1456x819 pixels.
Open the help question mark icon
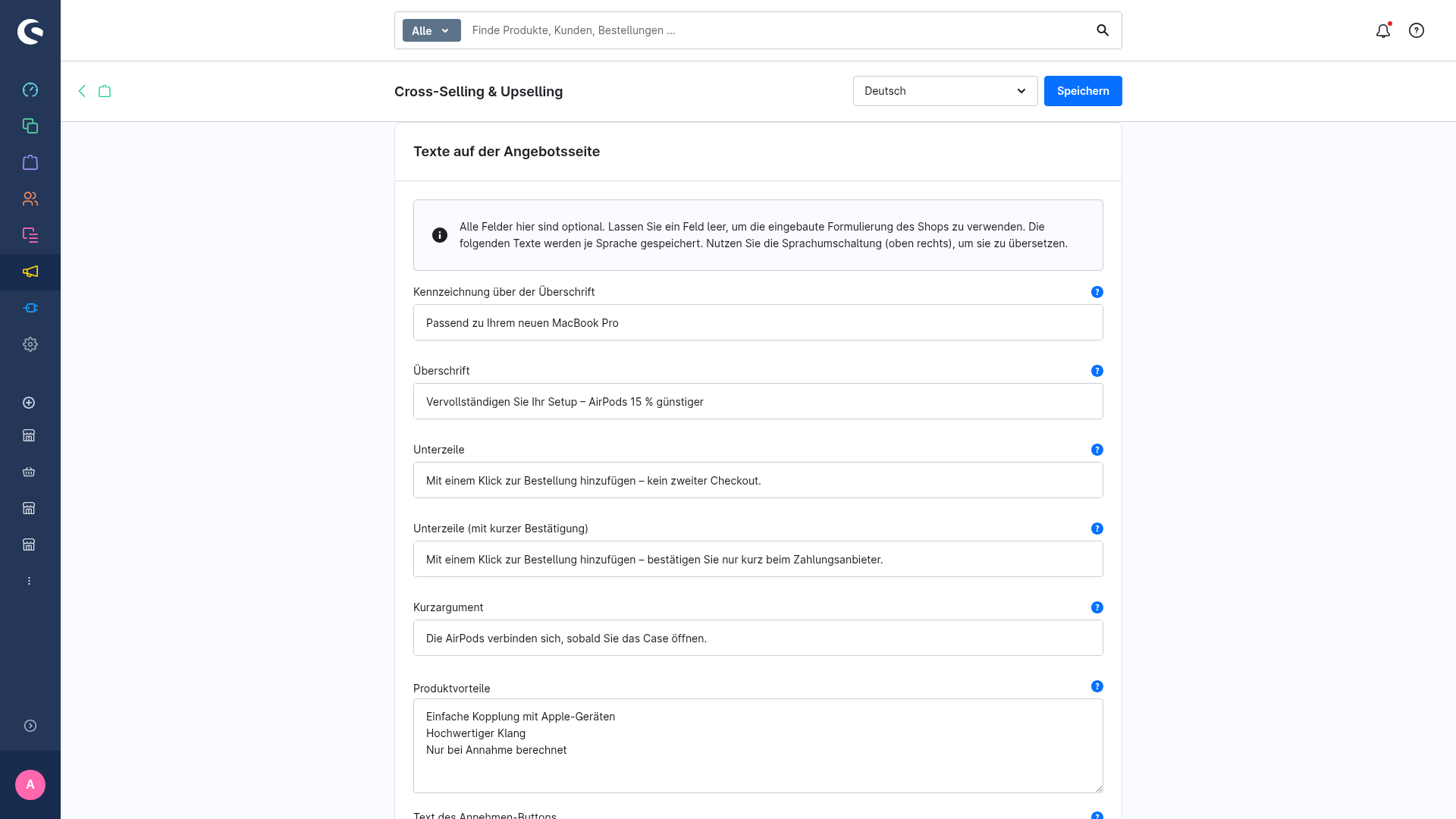(x=1417, y=30)
